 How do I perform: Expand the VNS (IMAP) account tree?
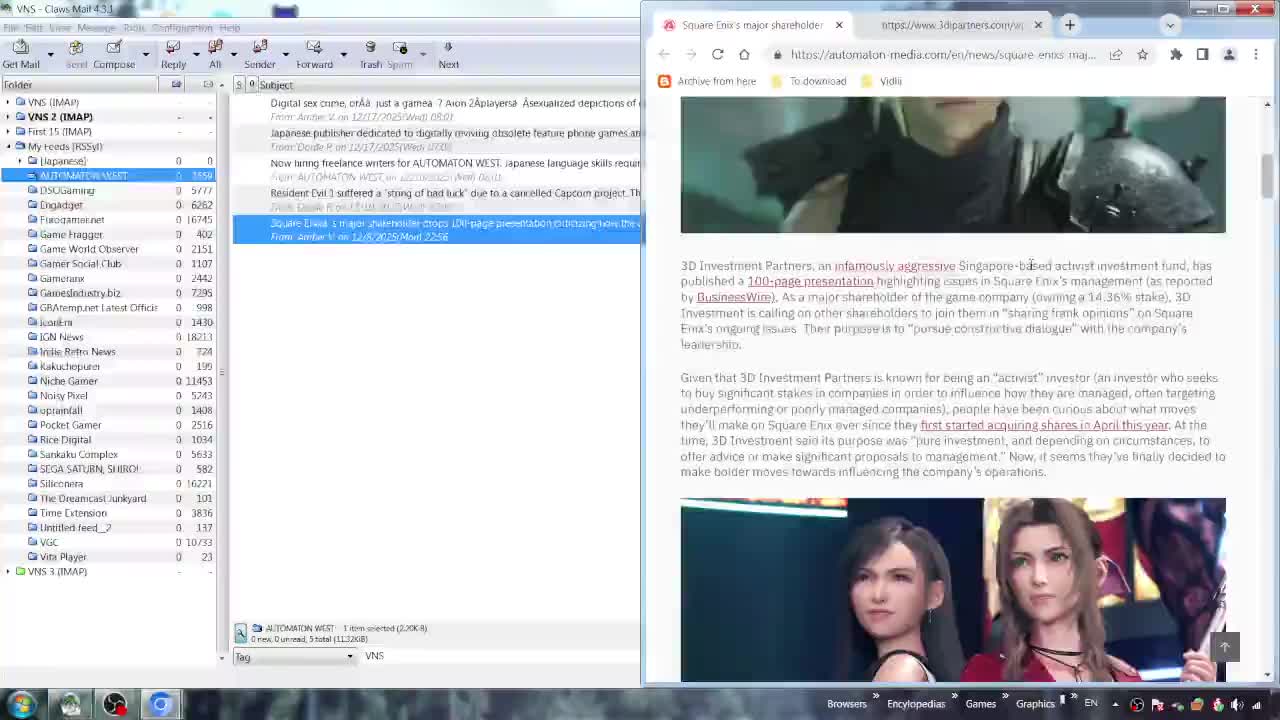point(8,102)
